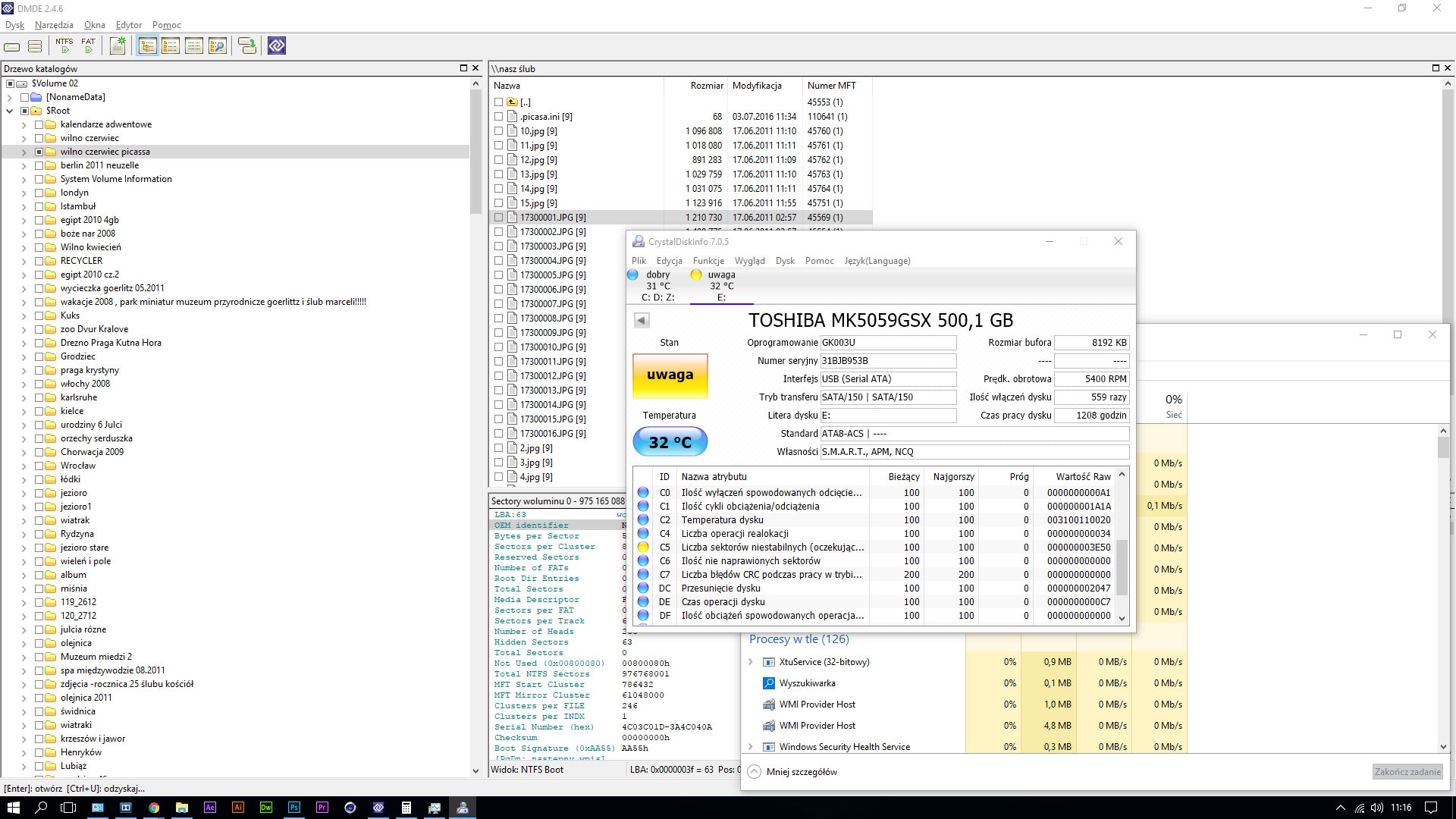This screenshot has width=1456, height=819.
Task: Select the directory tree view icon
Action: pyautogui.click(x=148, y=46)
